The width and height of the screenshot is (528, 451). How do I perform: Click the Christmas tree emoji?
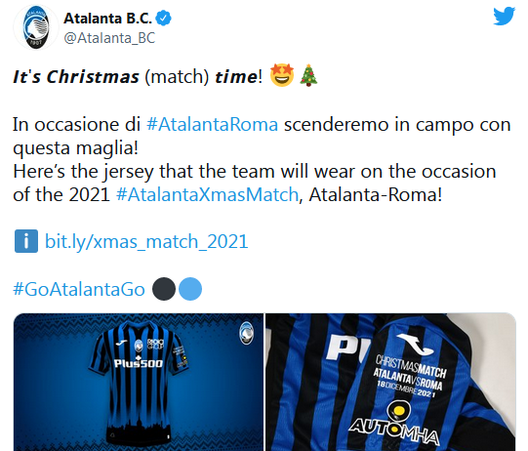click(x=308, y=75)
